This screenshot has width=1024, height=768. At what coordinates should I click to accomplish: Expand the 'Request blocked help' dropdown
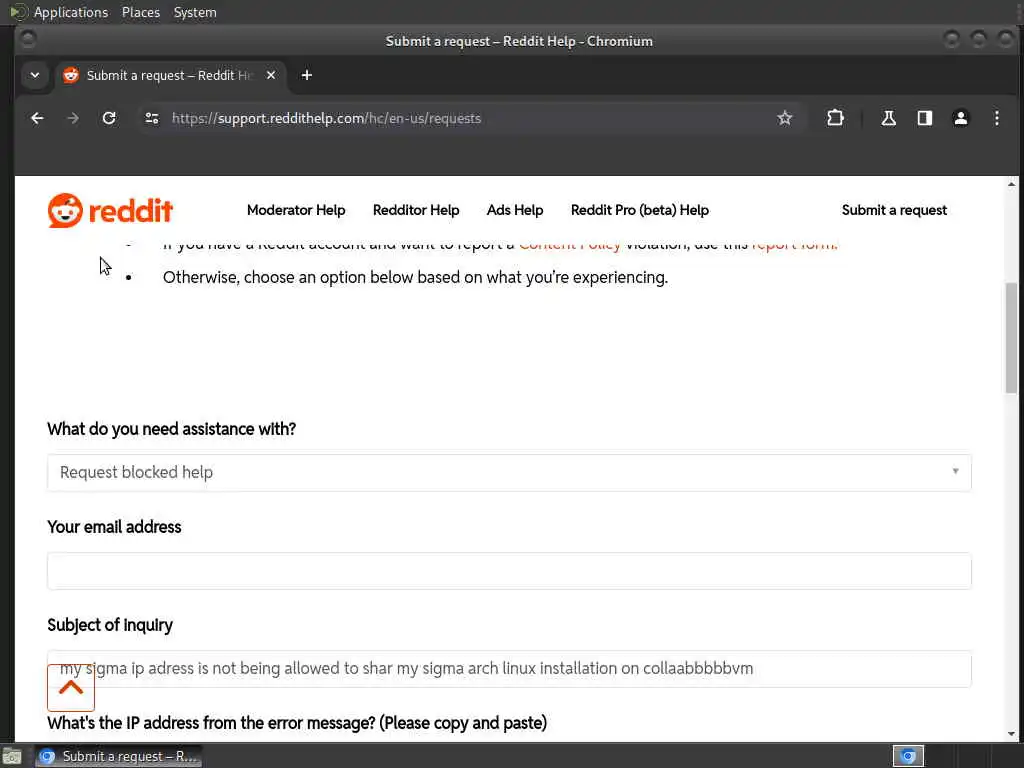coord(509,472)
